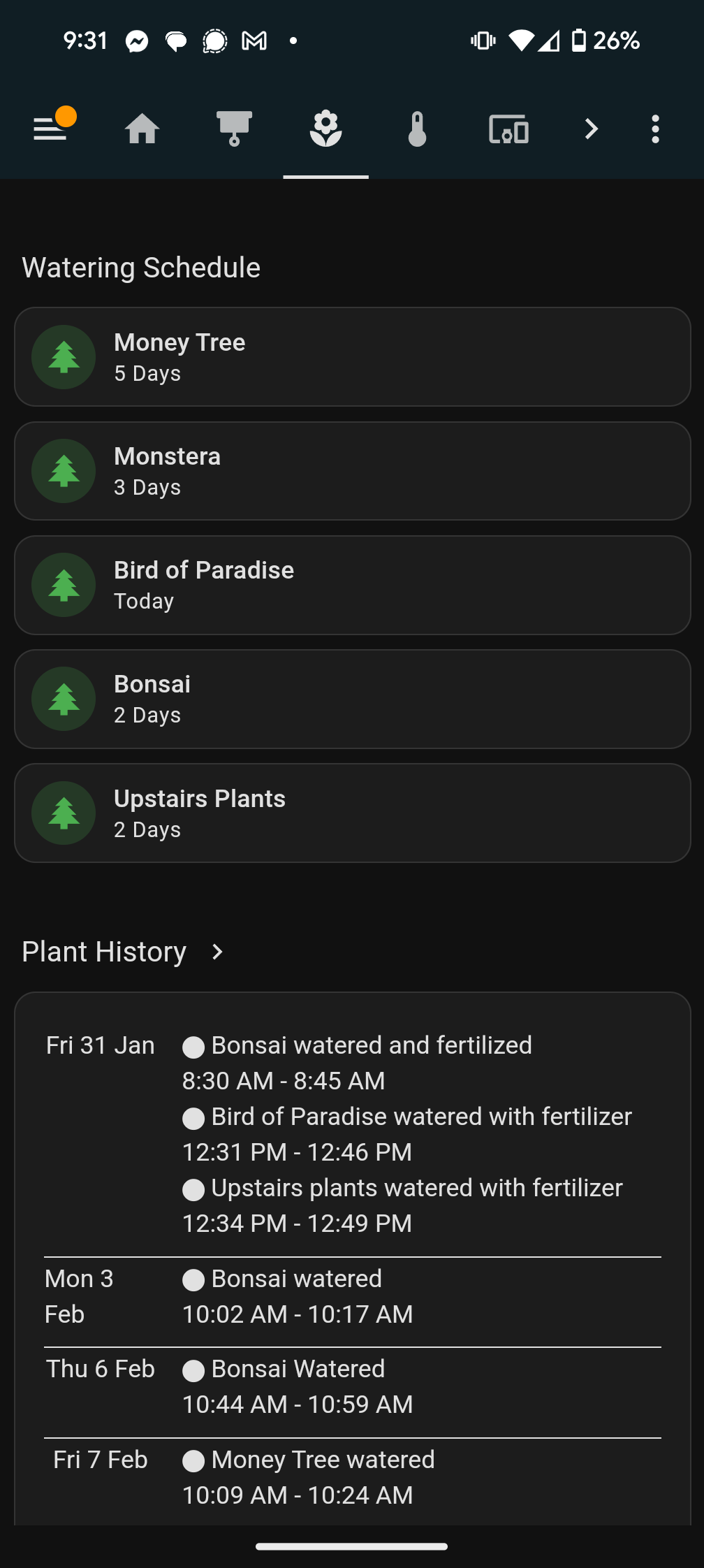Go to the Home dashboard tab
704x1568 pixels.
point(142,129)
